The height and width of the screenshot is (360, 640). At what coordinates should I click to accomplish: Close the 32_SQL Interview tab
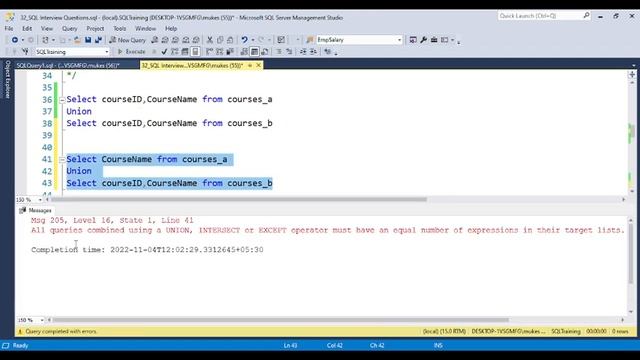[258, 65]
